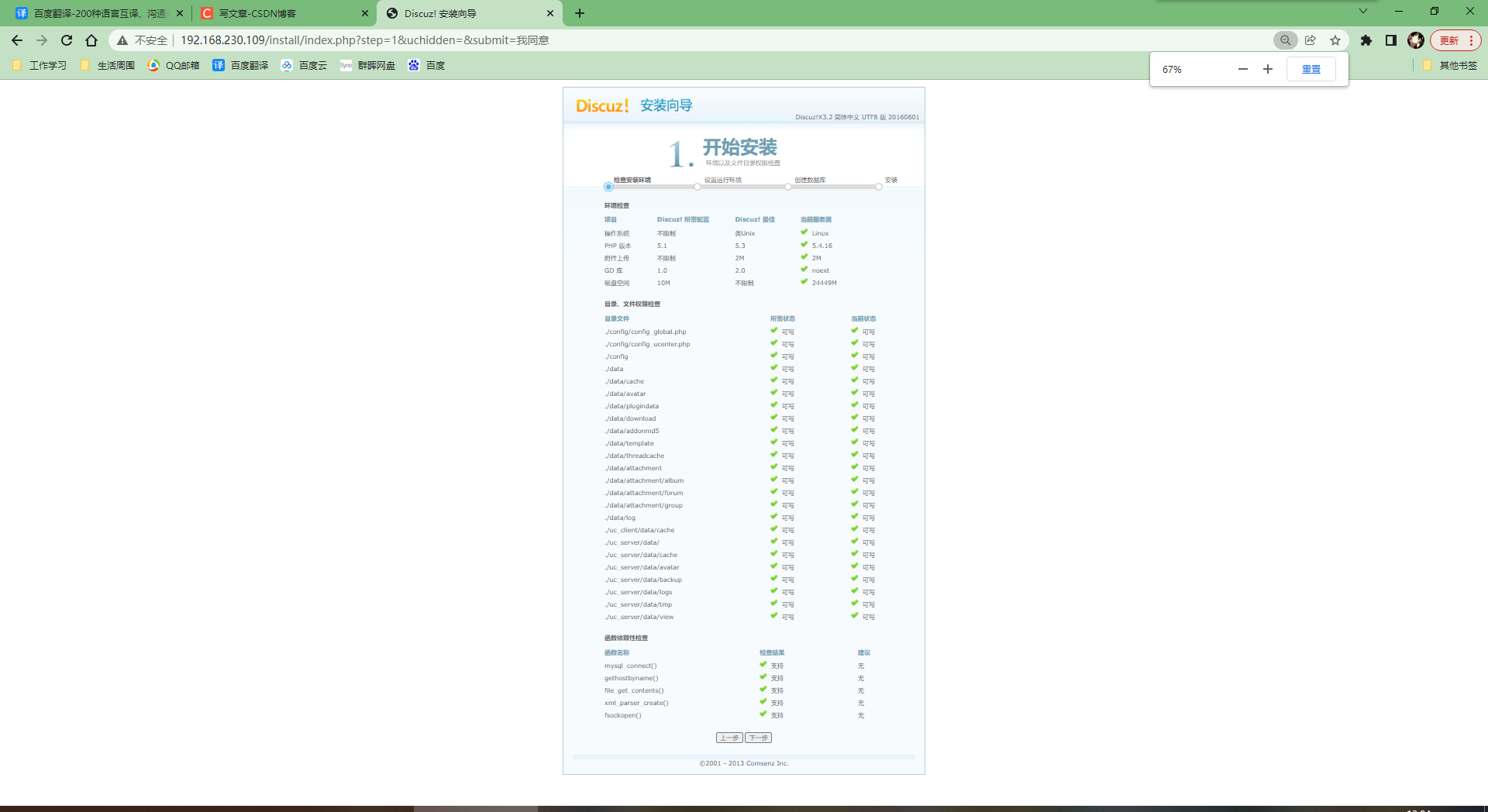This screenshot has height=812, width=1488.
Task: Click the 设置运行环境 step marker
Action: click(x=697, y=187)
